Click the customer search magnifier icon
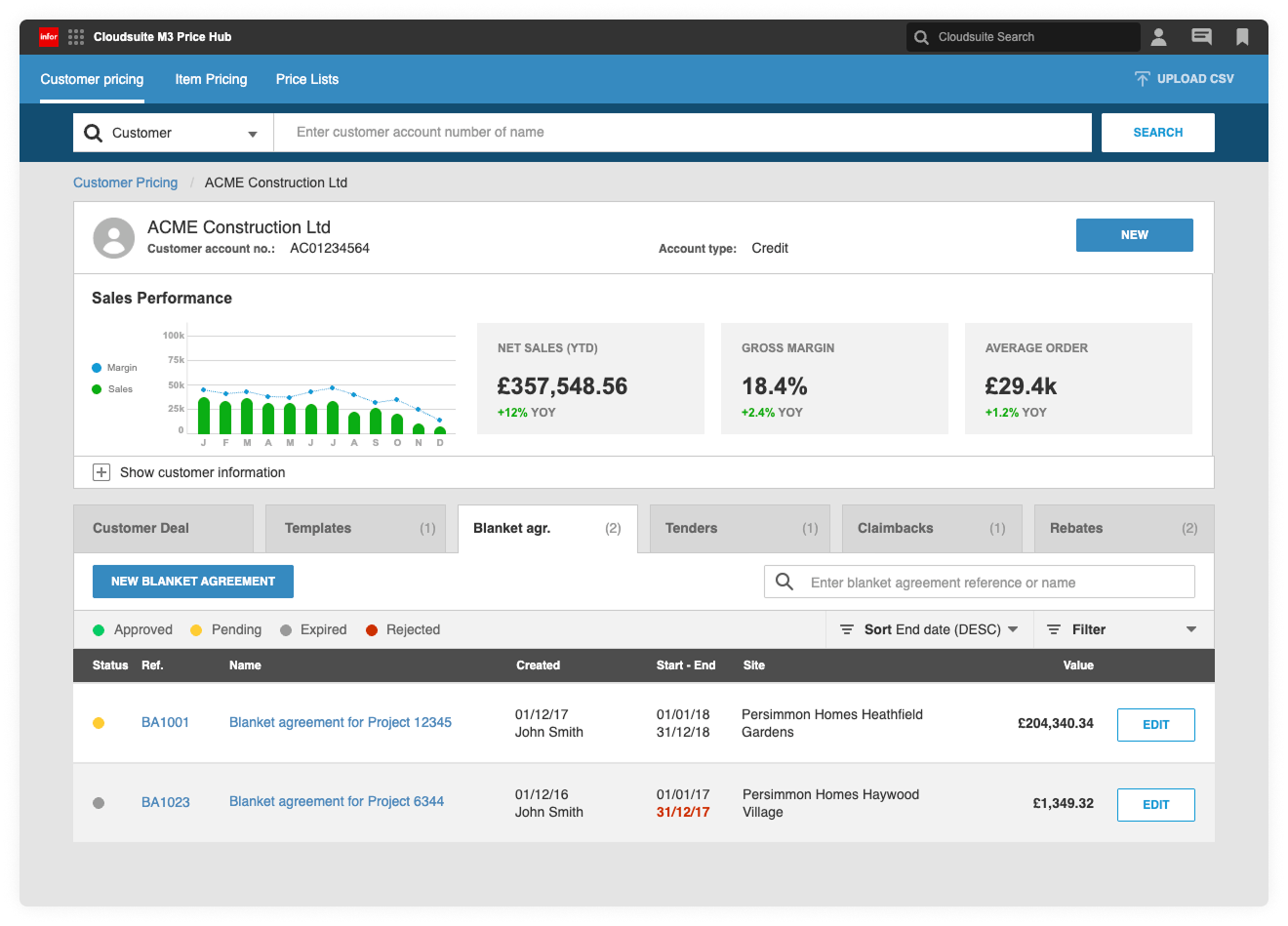 94,133
